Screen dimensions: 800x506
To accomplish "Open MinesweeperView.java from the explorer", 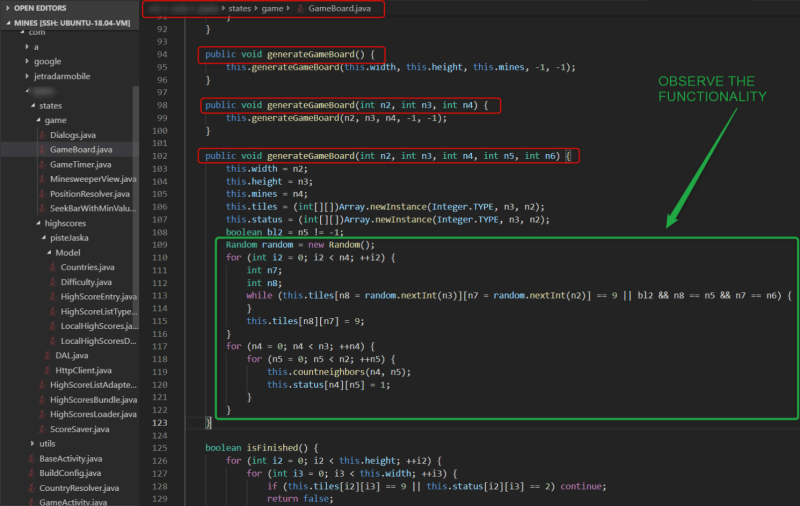I will (93, 179).
